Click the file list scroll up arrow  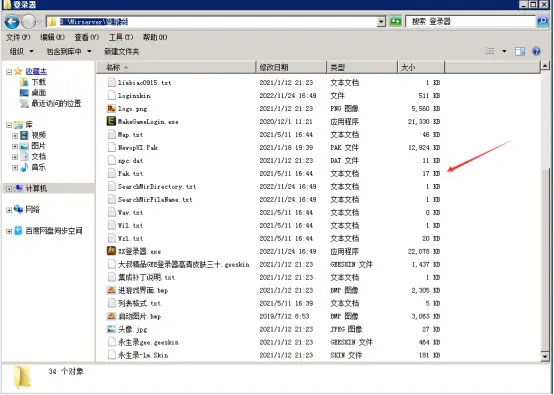tap(545, 65)
